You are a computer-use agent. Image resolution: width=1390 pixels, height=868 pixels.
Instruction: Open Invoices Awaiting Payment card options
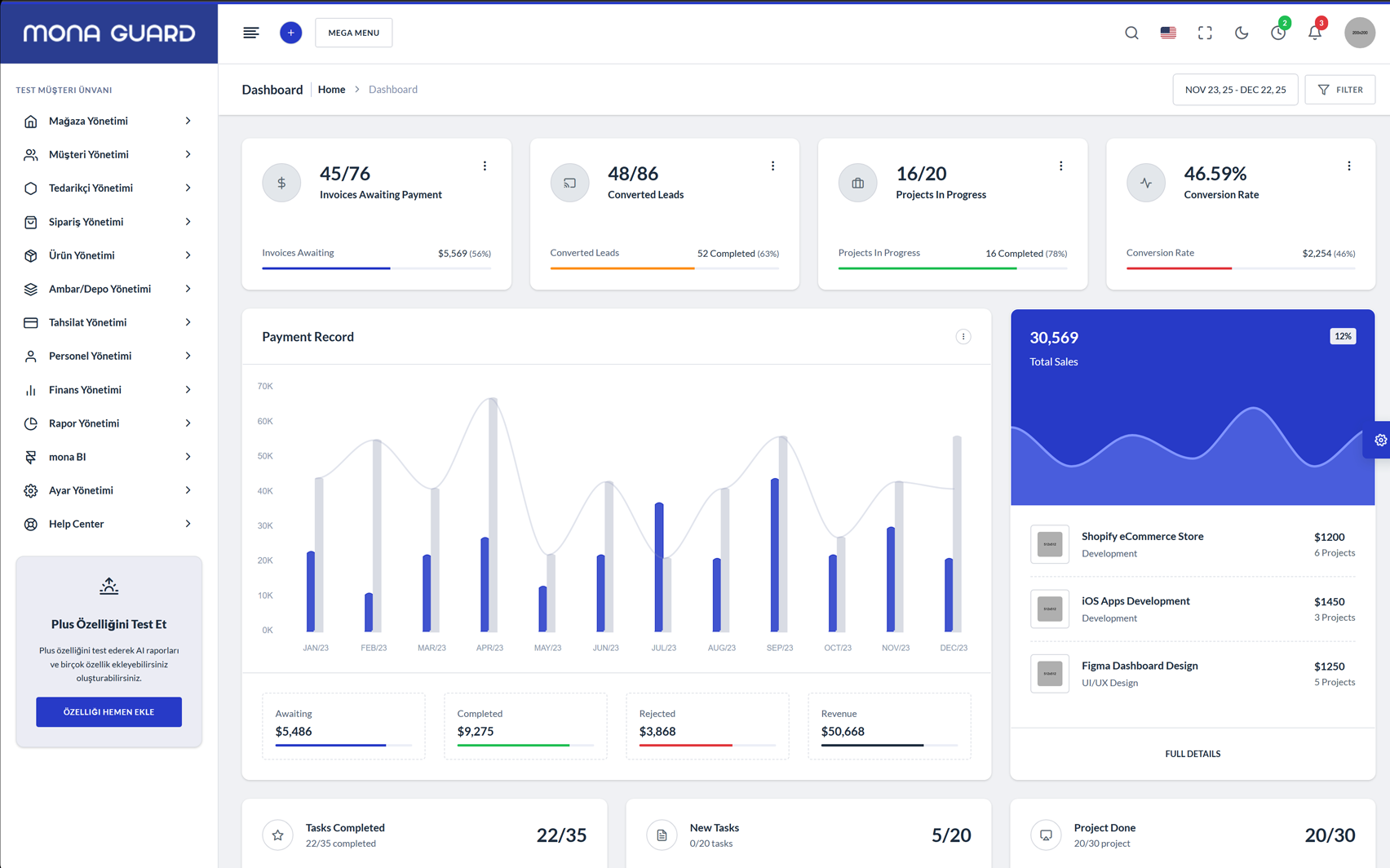[x=485, y=166]
